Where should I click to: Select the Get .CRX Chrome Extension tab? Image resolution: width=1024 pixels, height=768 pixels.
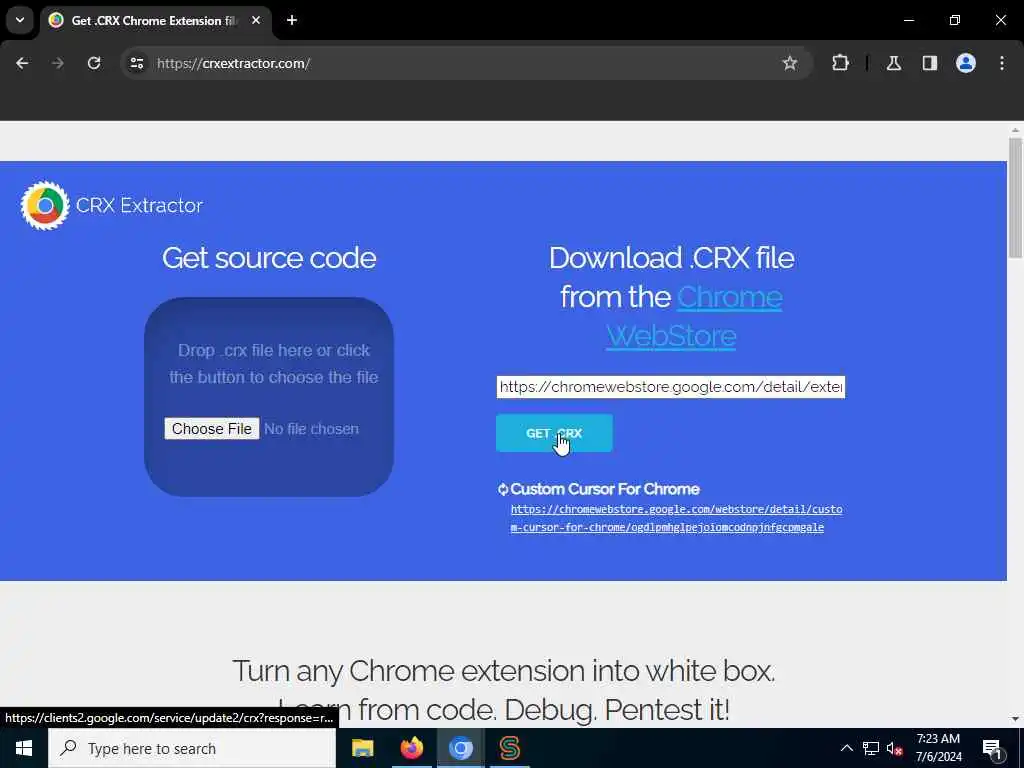click(155, 20)
